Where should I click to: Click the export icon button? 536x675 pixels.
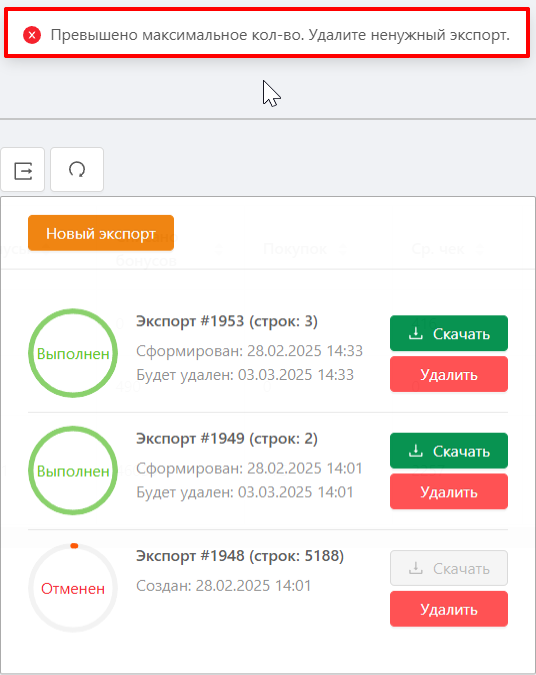click(22, 170)
